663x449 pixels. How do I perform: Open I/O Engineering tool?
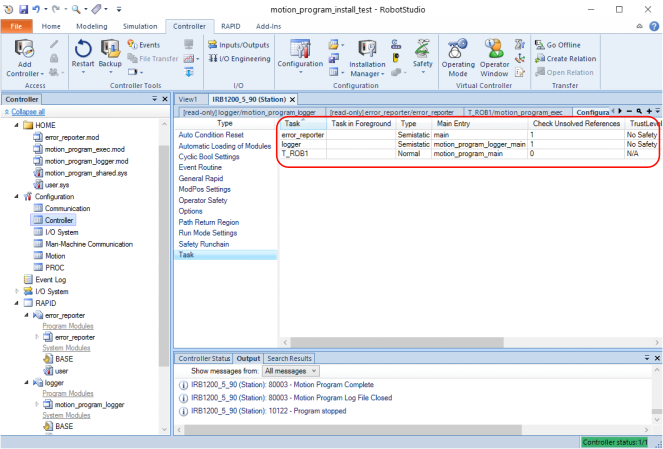coord(239,58)
